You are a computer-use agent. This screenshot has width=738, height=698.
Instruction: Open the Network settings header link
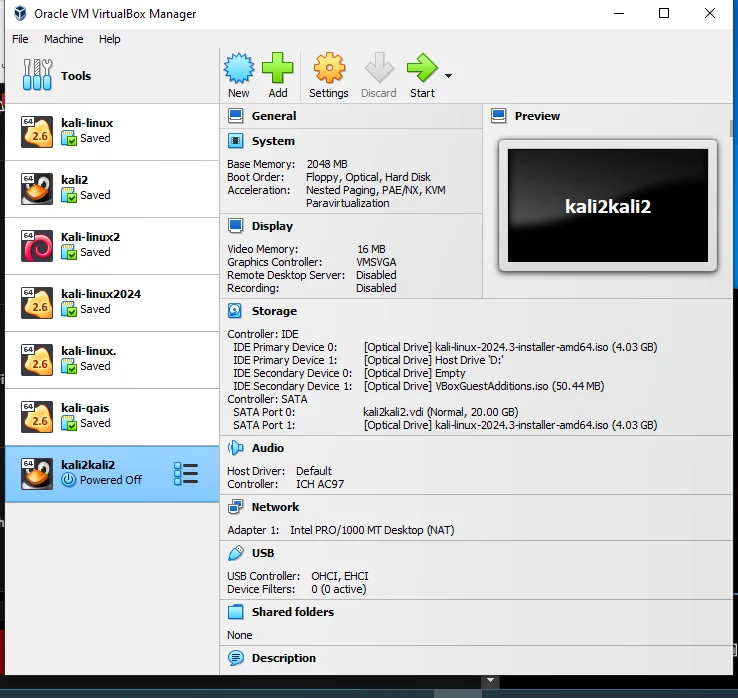click(x=275, y=507)
